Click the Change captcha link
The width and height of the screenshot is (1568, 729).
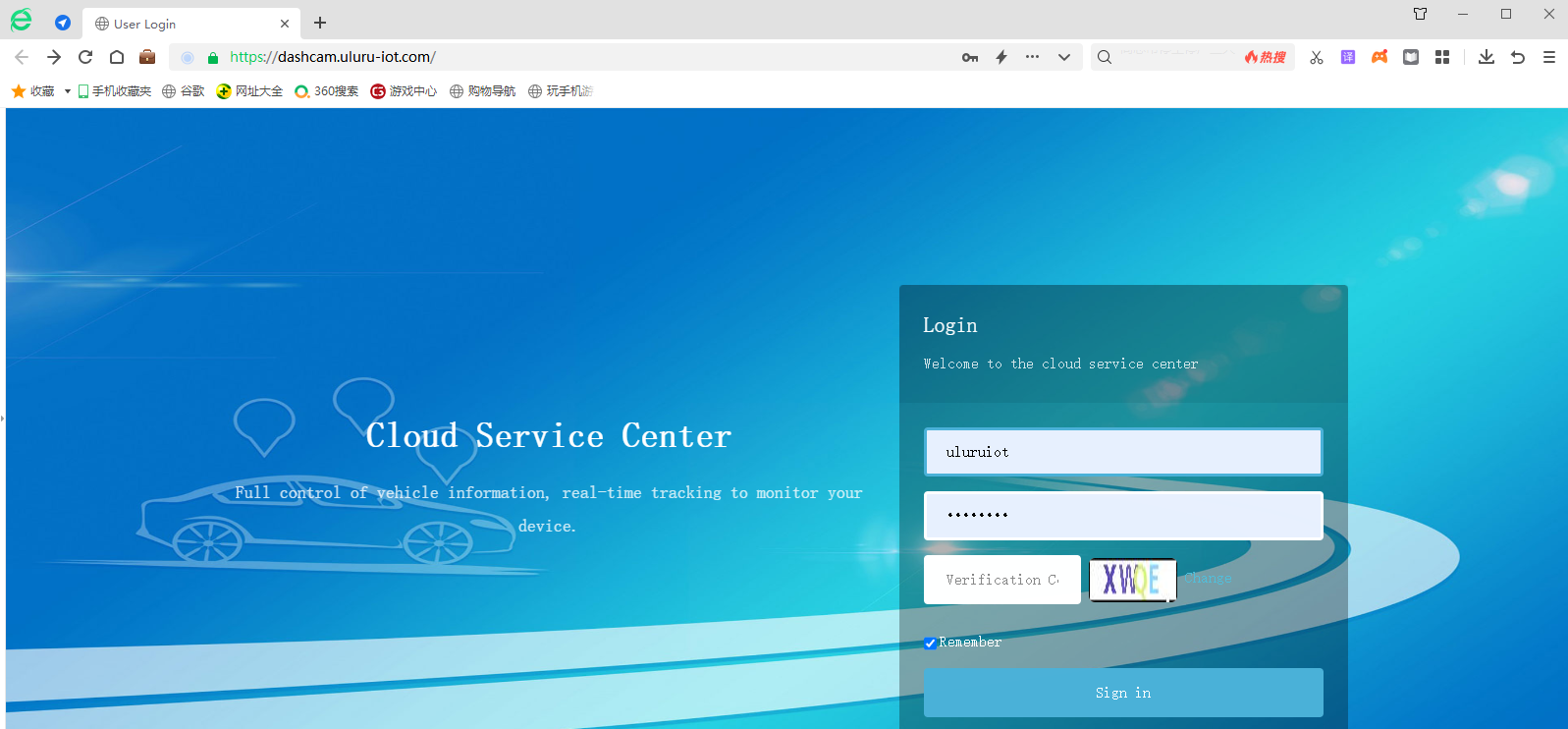(x=1208, y=579)
